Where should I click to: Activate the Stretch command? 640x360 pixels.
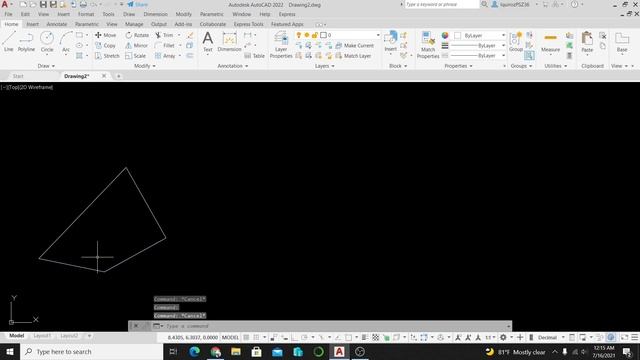click(x=107, y=56)
